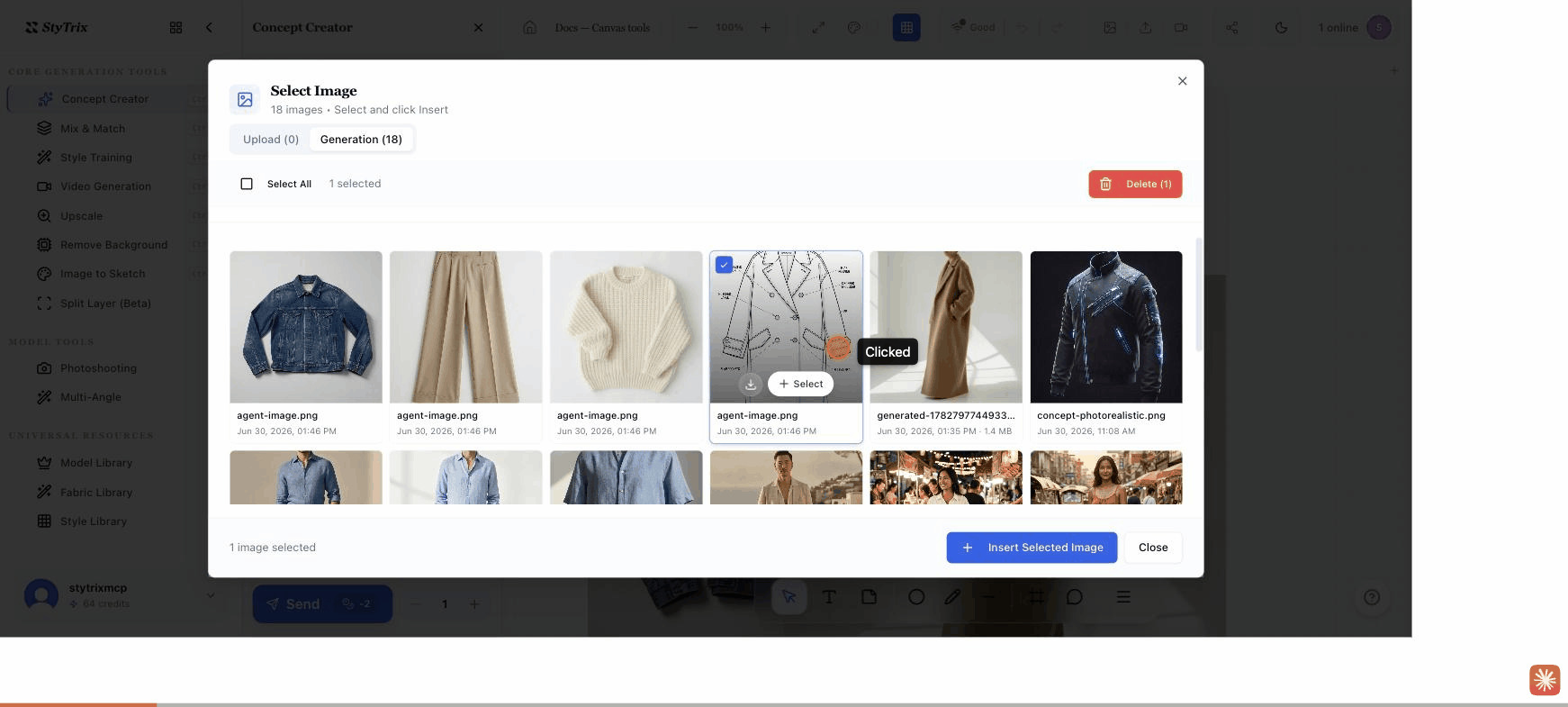This screenshot has height=707, width=1568.
Task: Toggle the blue grid button in the toolbar
Action: click(906, 28)
